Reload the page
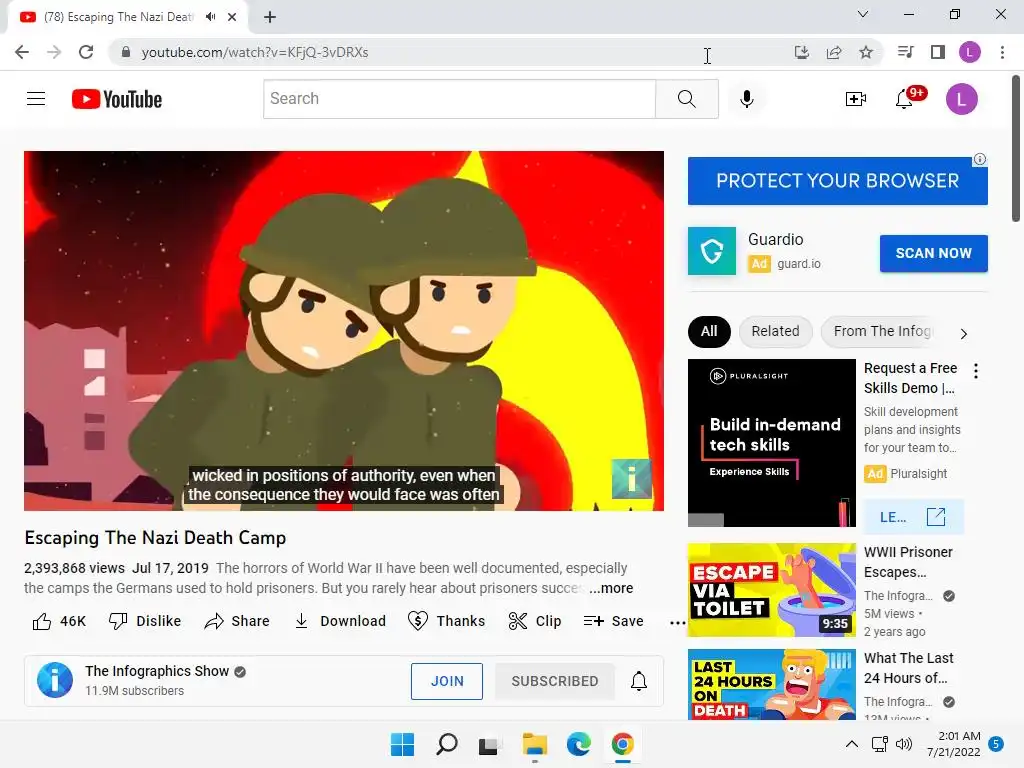This screenshot has height=768, width=1024. point(86,52)
